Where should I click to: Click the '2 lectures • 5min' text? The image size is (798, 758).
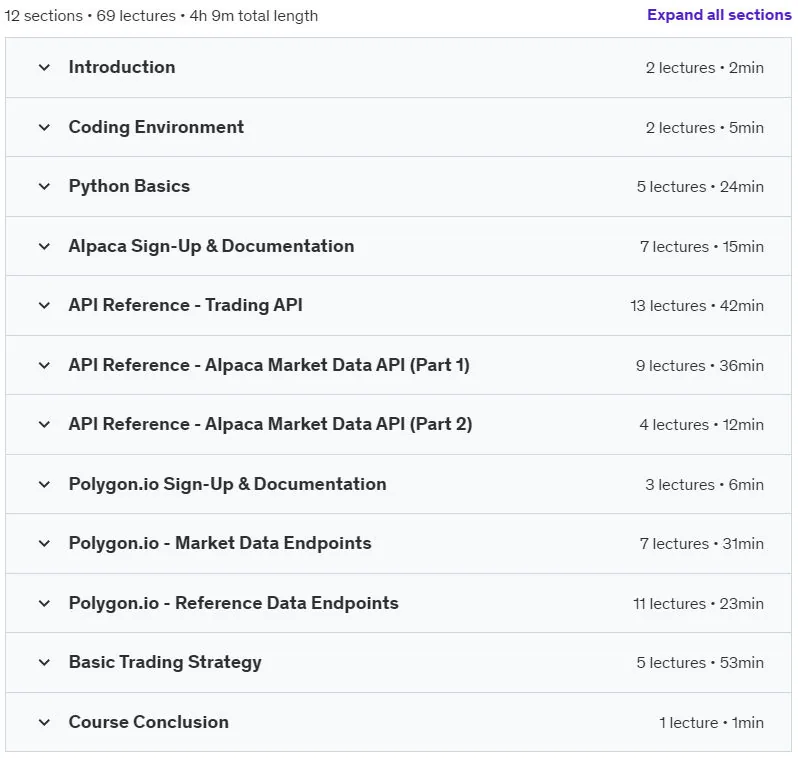(x=704, y=128)
